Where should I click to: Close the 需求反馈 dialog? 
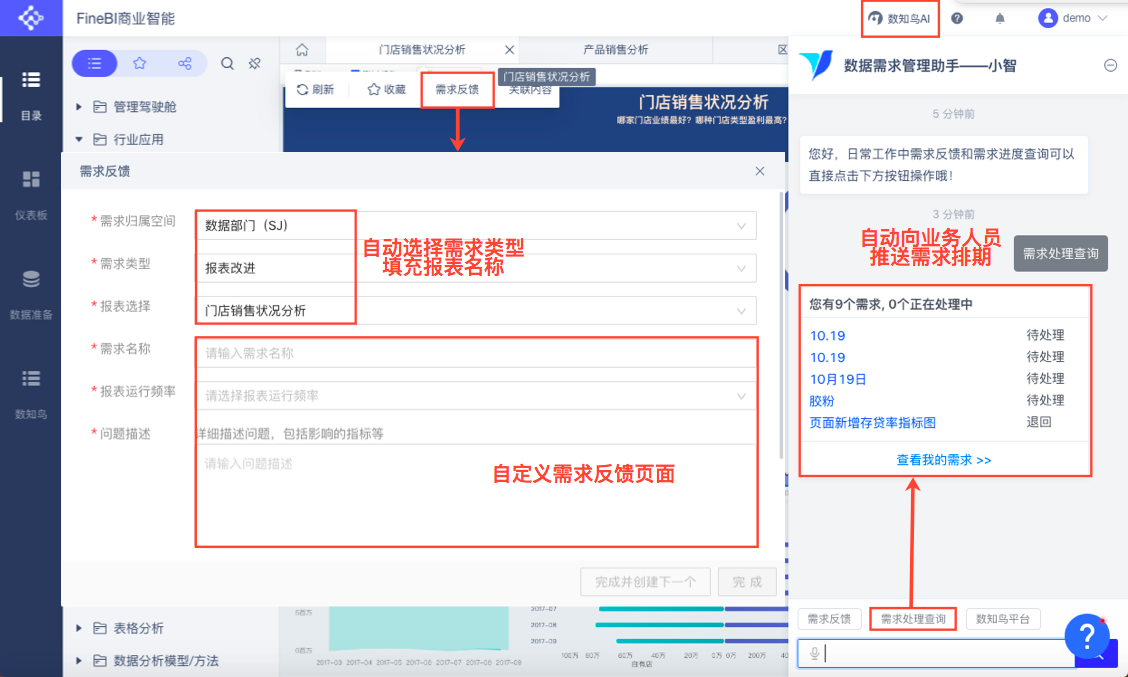pos(760,171)
